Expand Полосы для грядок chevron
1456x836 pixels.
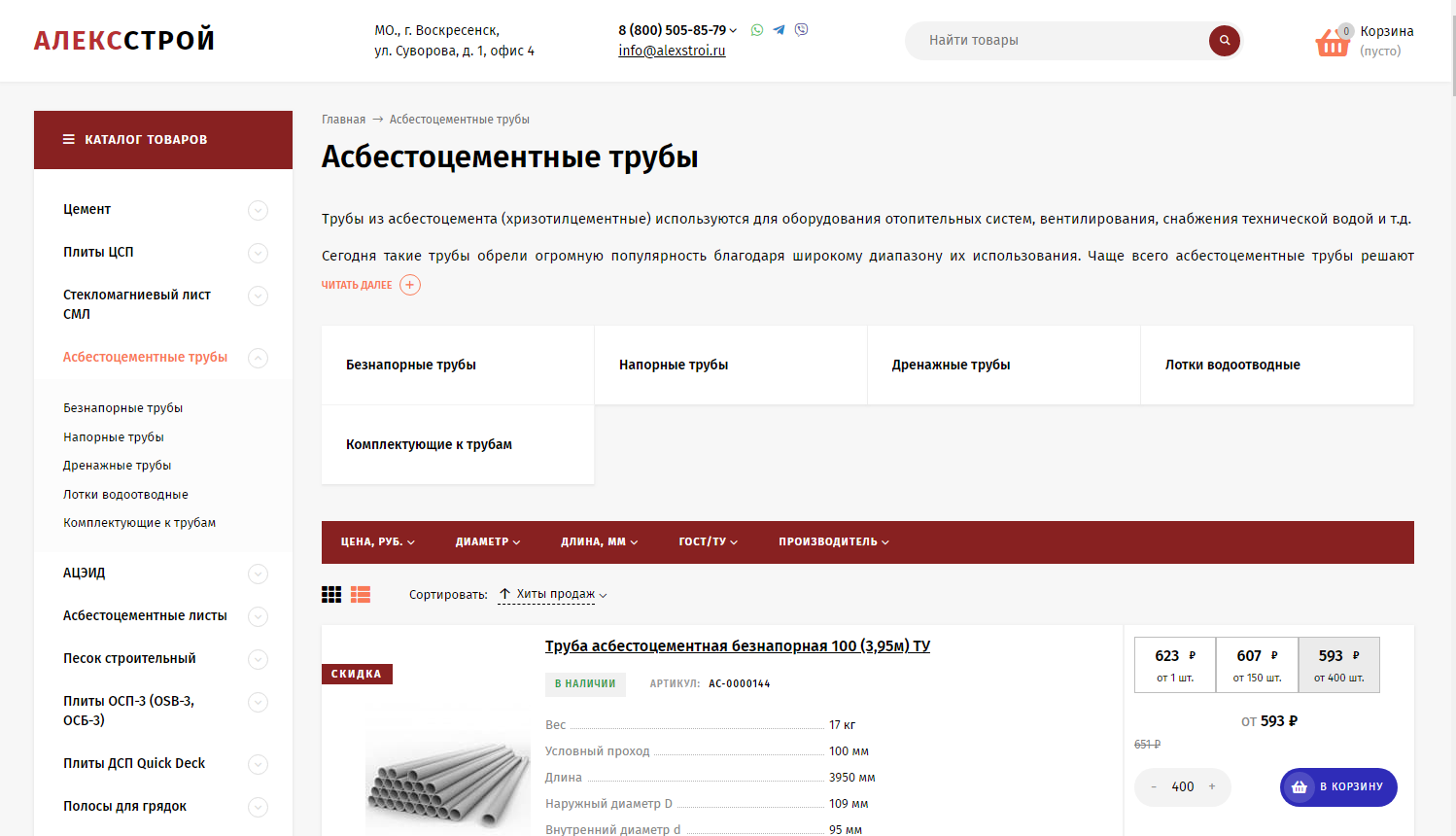point(258,807)
